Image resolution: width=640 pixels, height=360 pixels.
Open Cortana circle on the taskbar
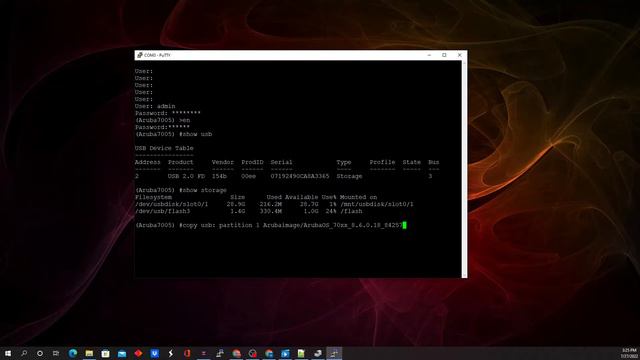[x=40, y=353]
